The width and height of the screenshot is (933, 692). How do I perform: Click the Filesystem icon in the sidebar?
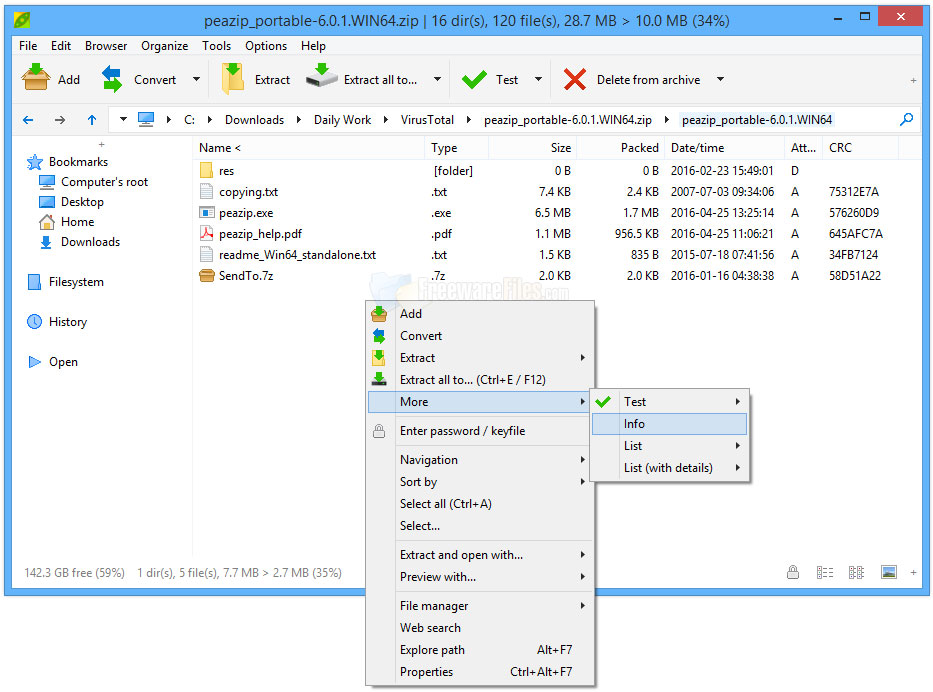[x=35, y=282]
